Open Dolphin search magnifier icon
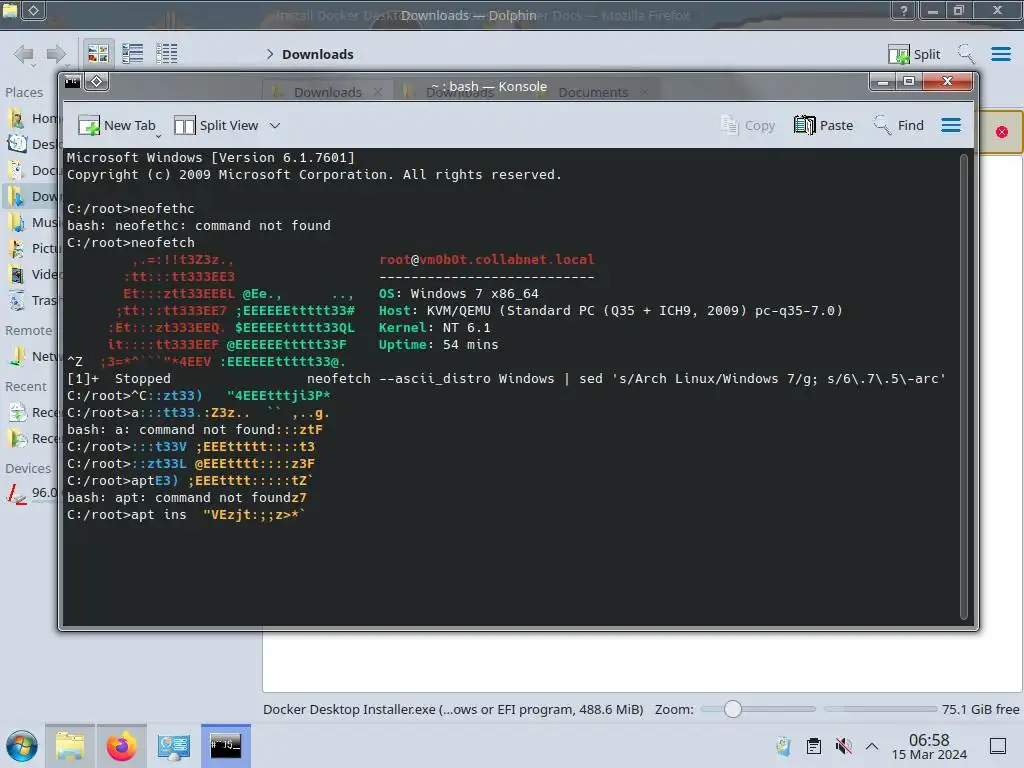The width and height of the screenshot is (1024, 768). click(x=966, y=54)
